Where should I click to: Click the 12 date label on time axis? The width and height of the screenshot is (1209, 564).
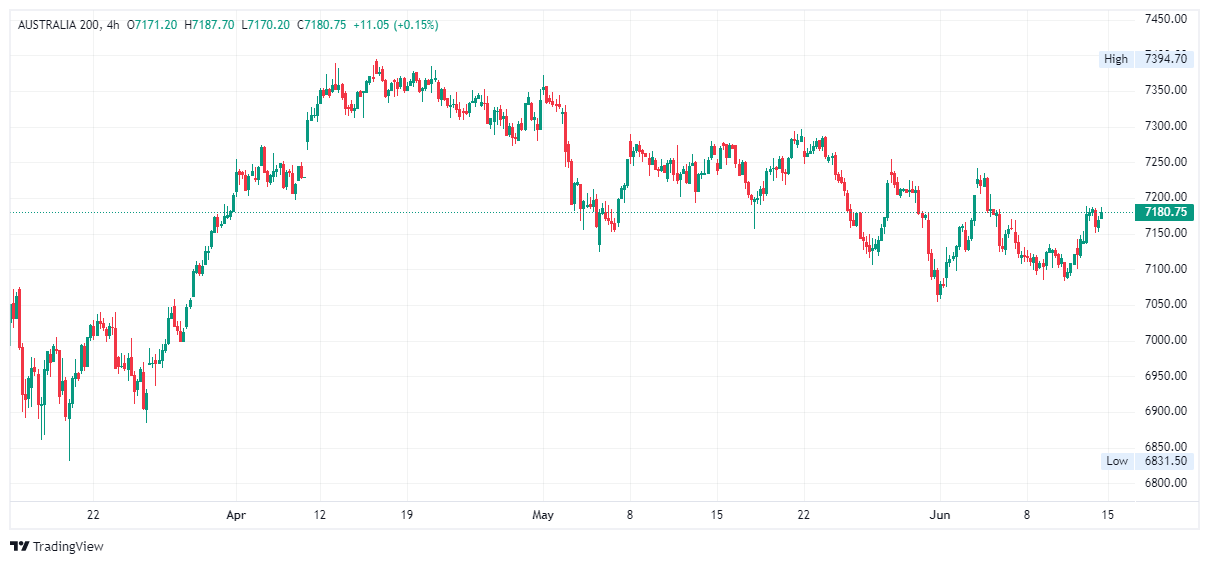pos(319,516)
